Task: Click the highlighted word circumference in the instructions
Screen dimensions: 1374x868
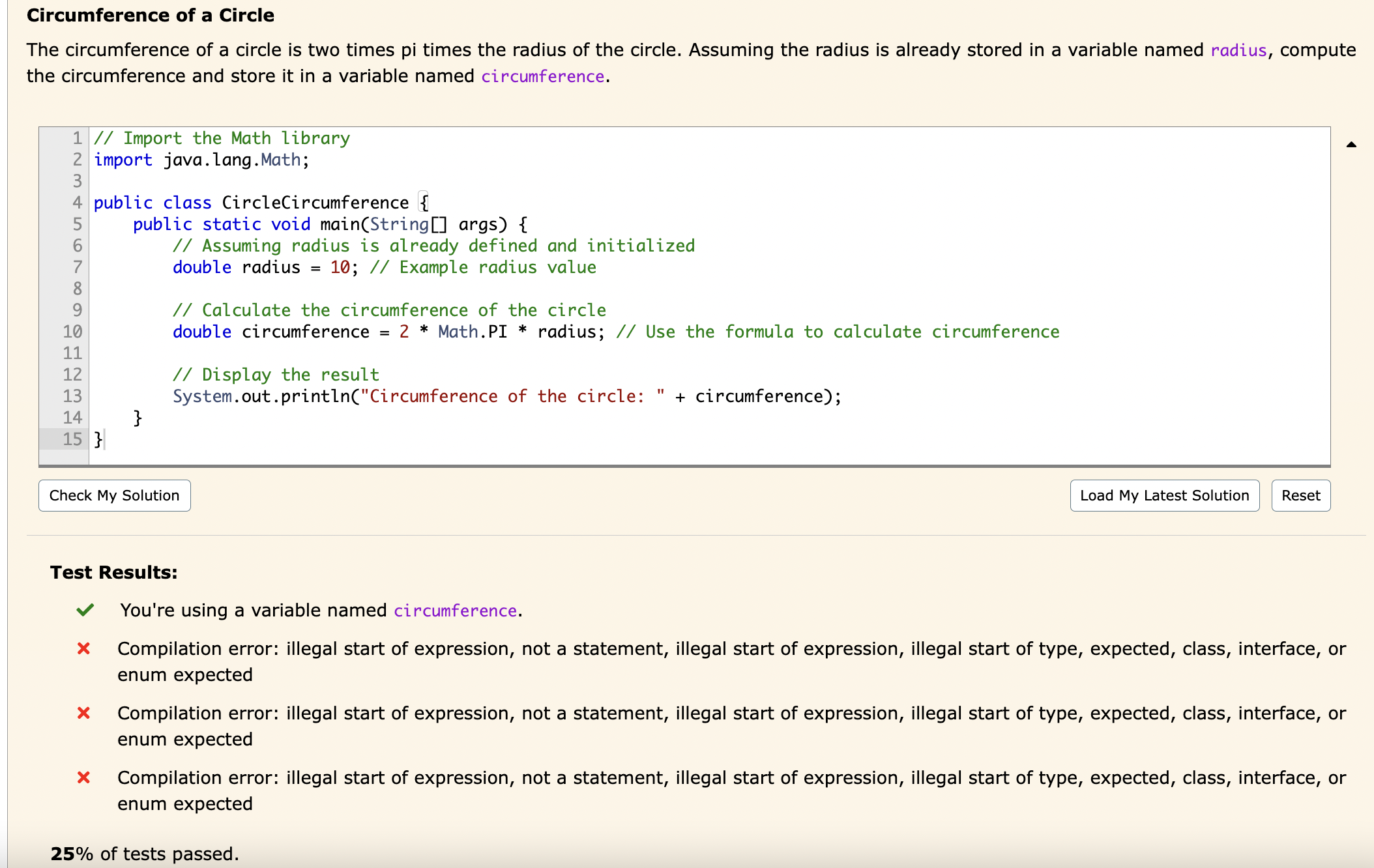Action: [542, 76]
